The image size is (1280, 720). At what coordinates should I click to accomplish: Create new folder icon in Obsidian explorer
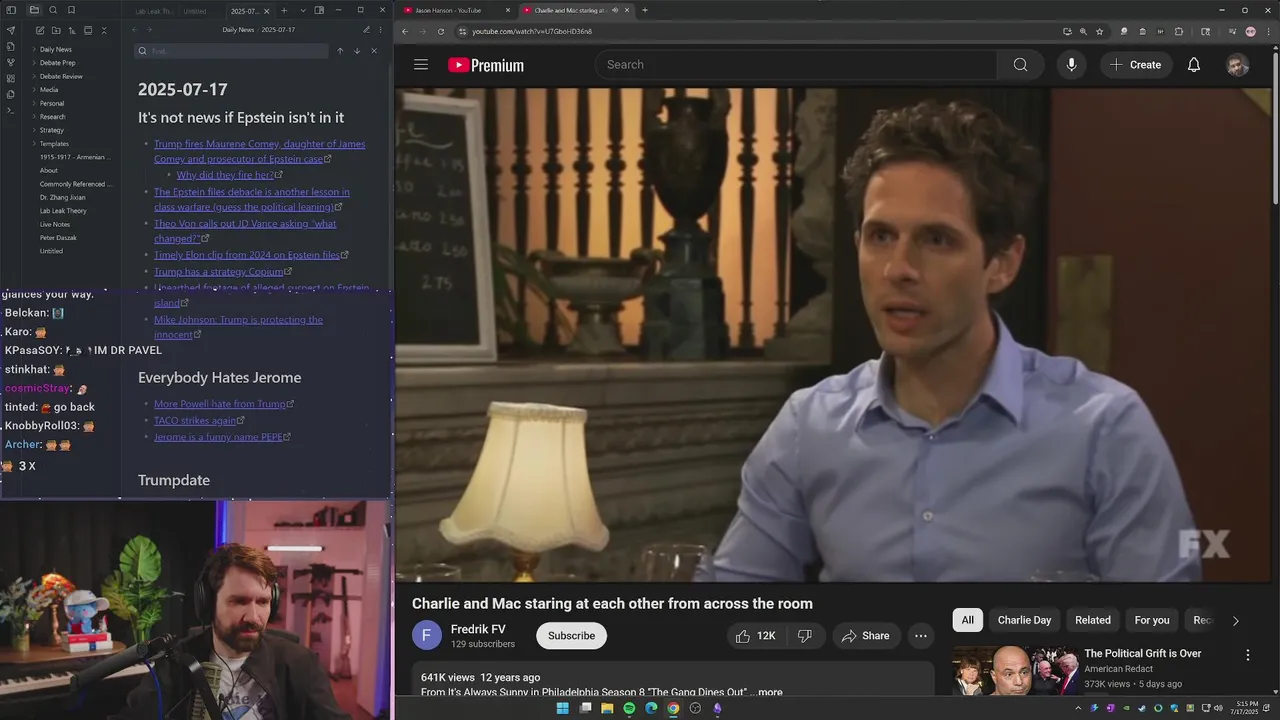point(56,30)
